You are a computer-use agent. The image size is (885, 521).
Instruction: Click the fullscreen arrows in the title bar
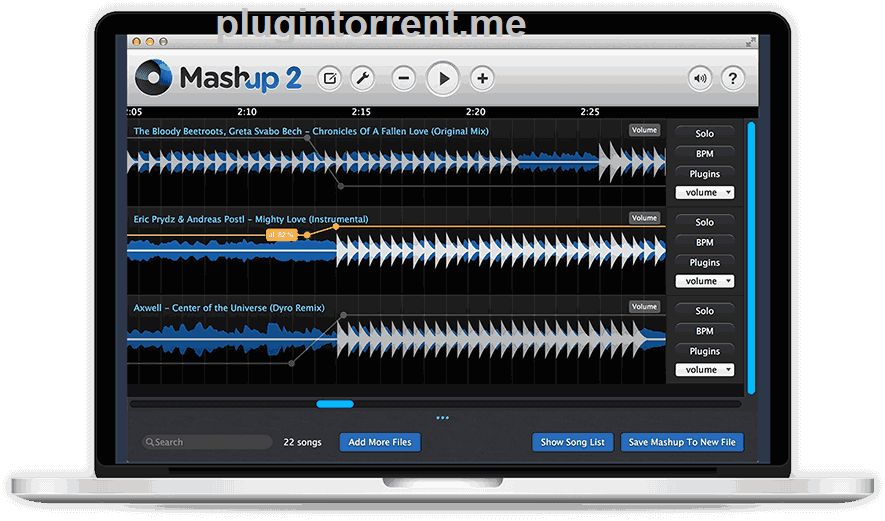[750, 42]
